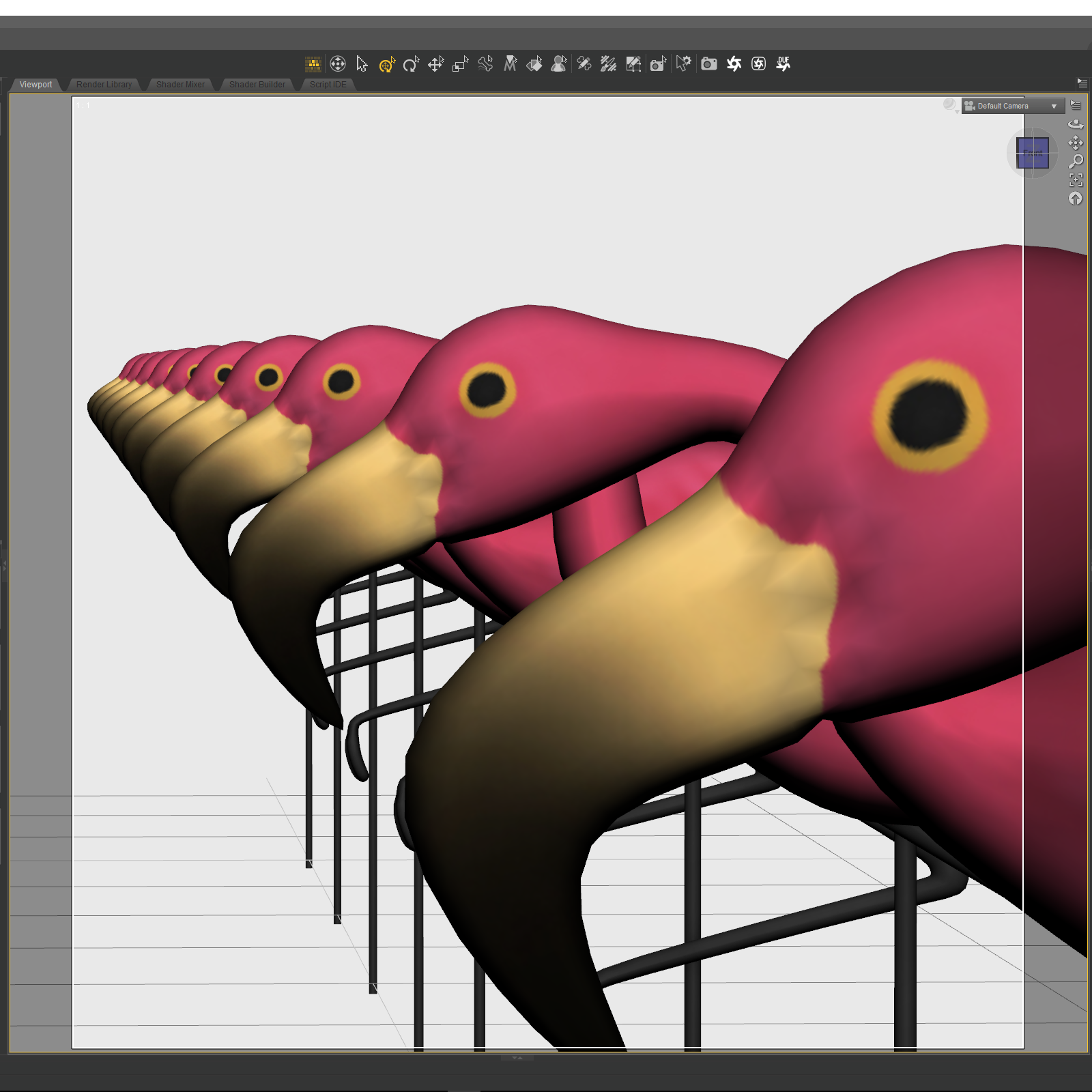This screenshot has width=1092, height=1092.
Task: Open the tool settings cursor-gear icon
Action: (683, 64)
